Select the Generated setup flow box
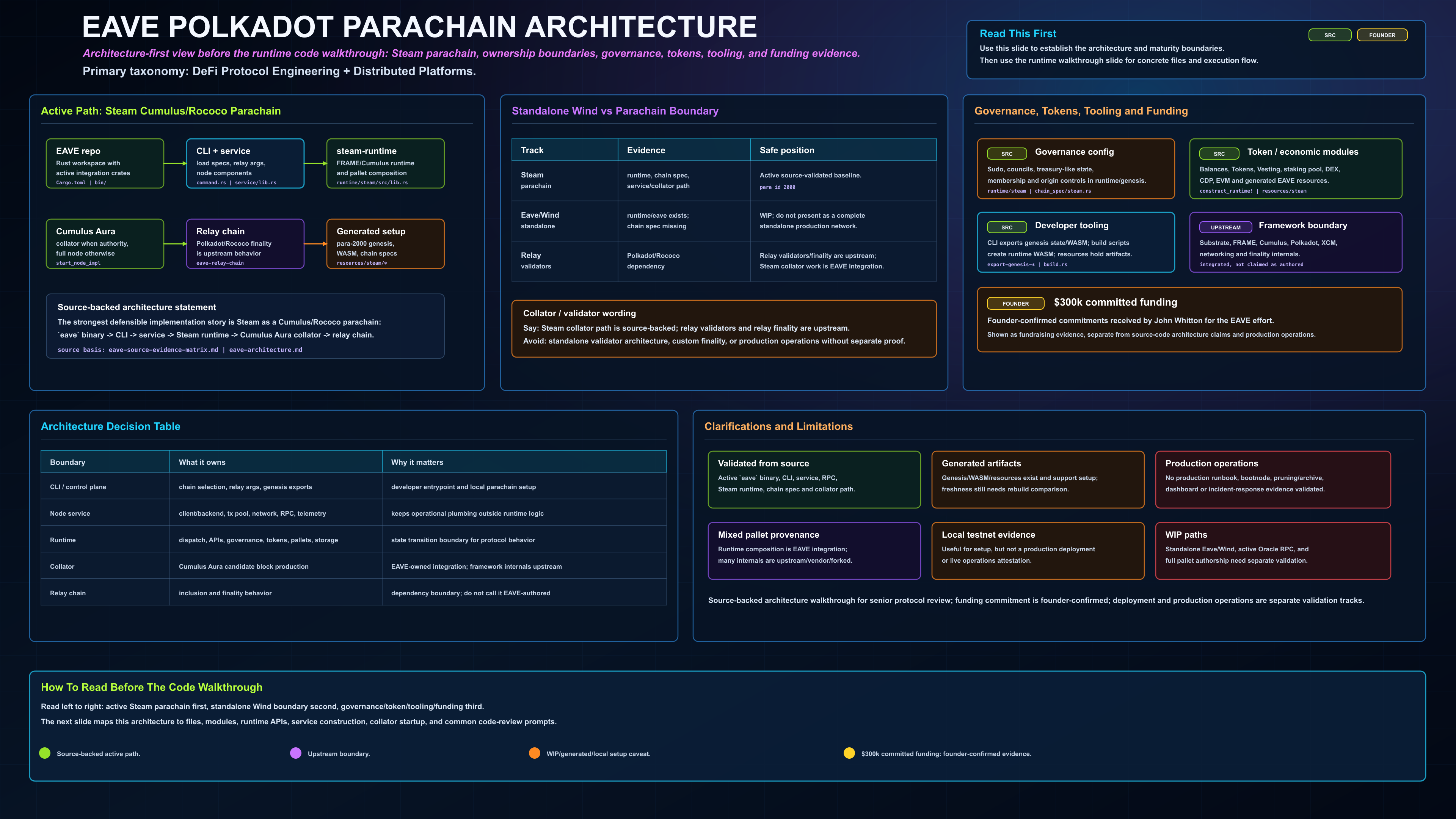Viewport: 1456px width, 819px height. click(386, 243)
